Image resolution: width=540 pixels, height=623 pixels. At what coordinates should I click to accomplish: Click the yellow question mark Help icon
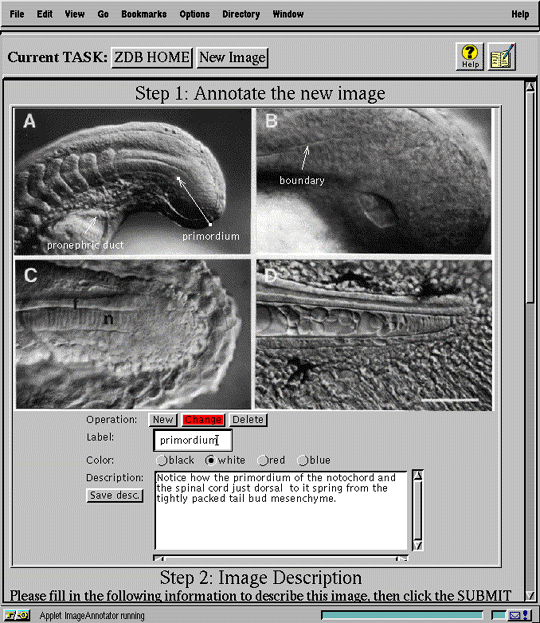470,56
